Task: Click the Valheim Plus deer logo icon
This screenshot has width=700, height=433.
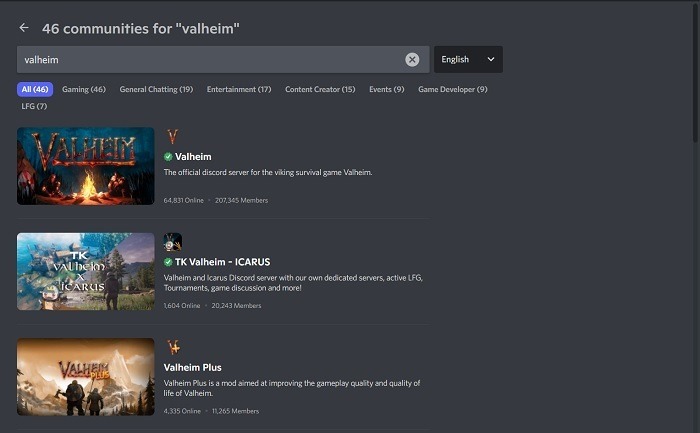Action: (173, 347)
